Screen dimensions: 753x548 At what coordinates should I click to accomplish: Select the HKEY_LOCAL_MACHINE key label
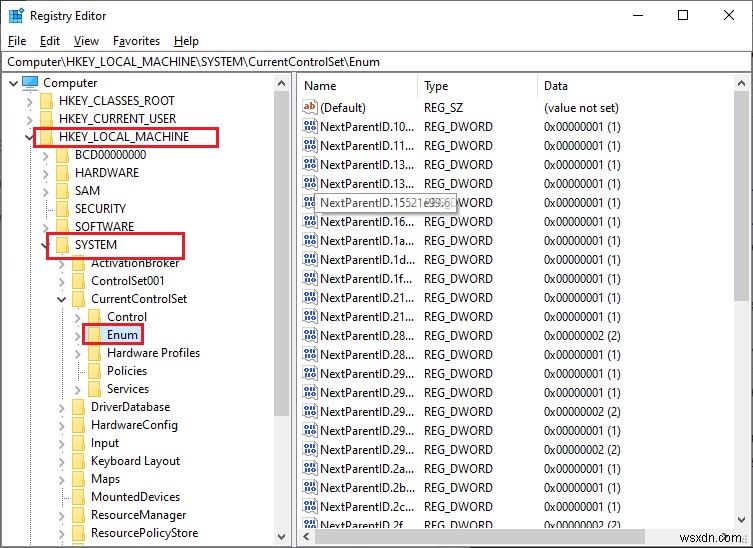coord(124,137)
